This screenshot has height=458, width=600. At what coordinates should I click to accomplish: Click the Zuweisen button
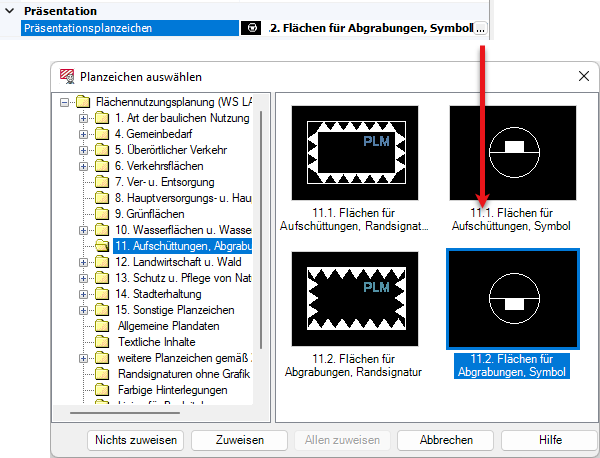[239, 440]
